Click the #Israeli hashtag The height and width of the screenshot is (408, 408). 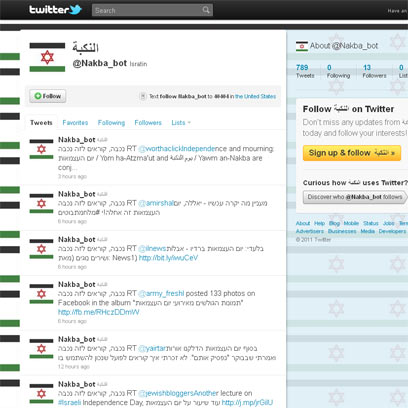point(69,403)
